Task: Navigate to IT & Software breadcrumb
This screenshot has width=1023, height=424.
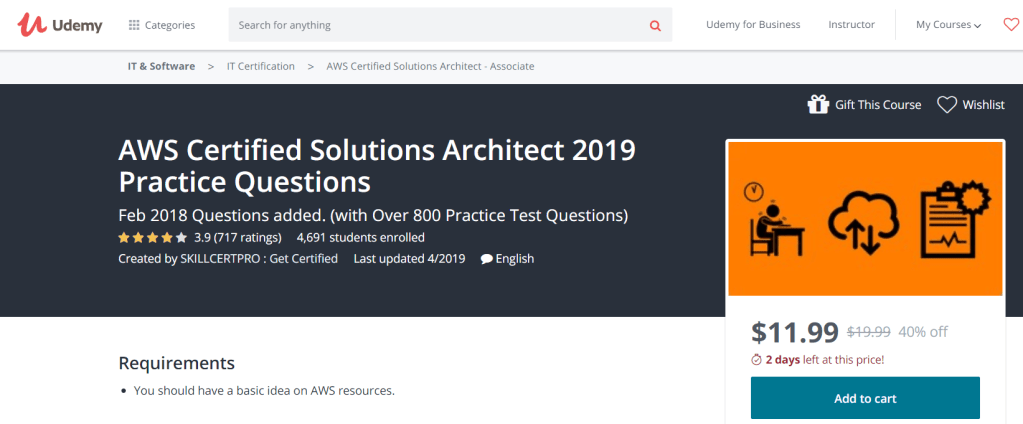Action: click(x=161, y=66)
